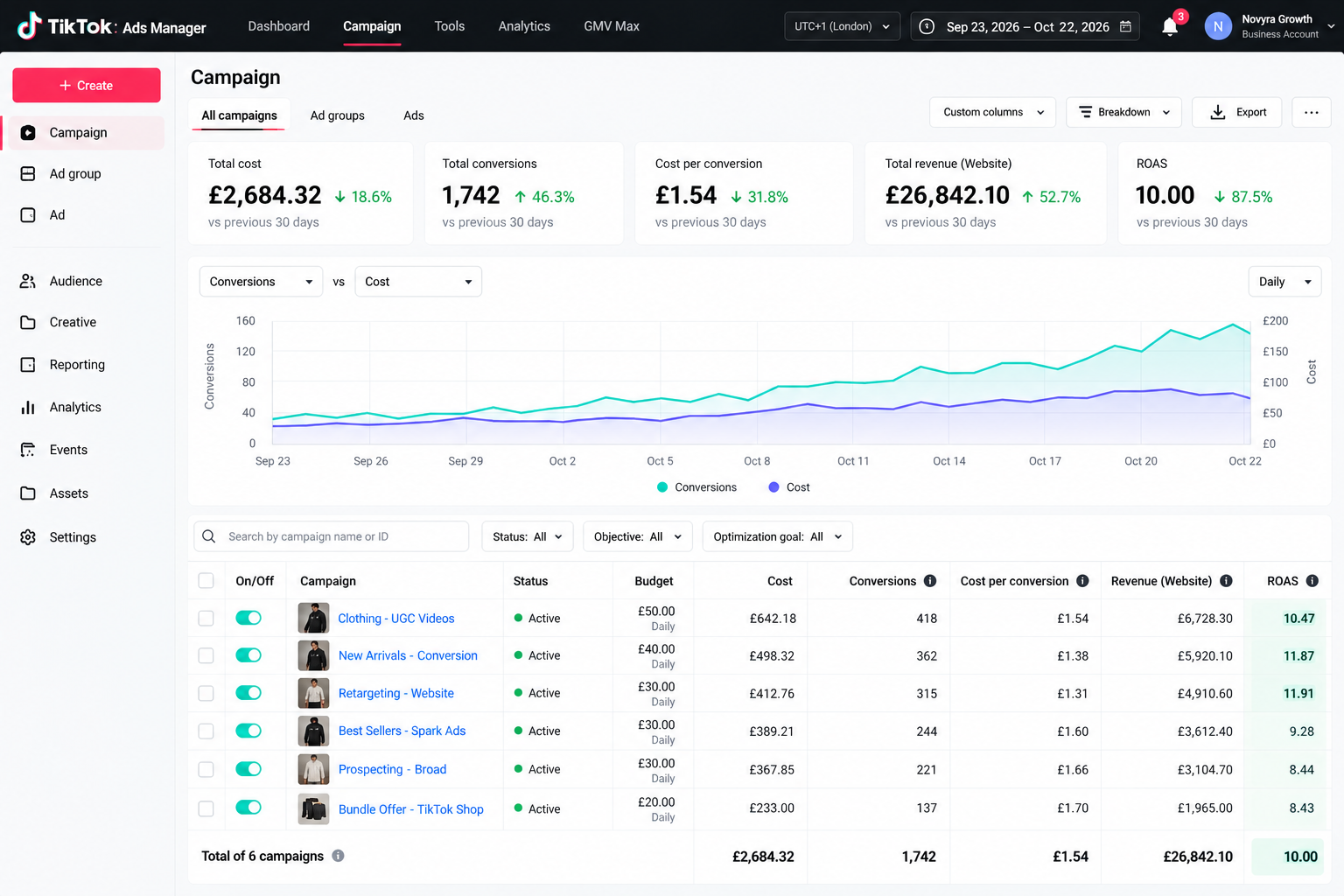Click the info icon beside Revenue (Website)
This screenshot has height=896, width=1344.
(1226, 581)
